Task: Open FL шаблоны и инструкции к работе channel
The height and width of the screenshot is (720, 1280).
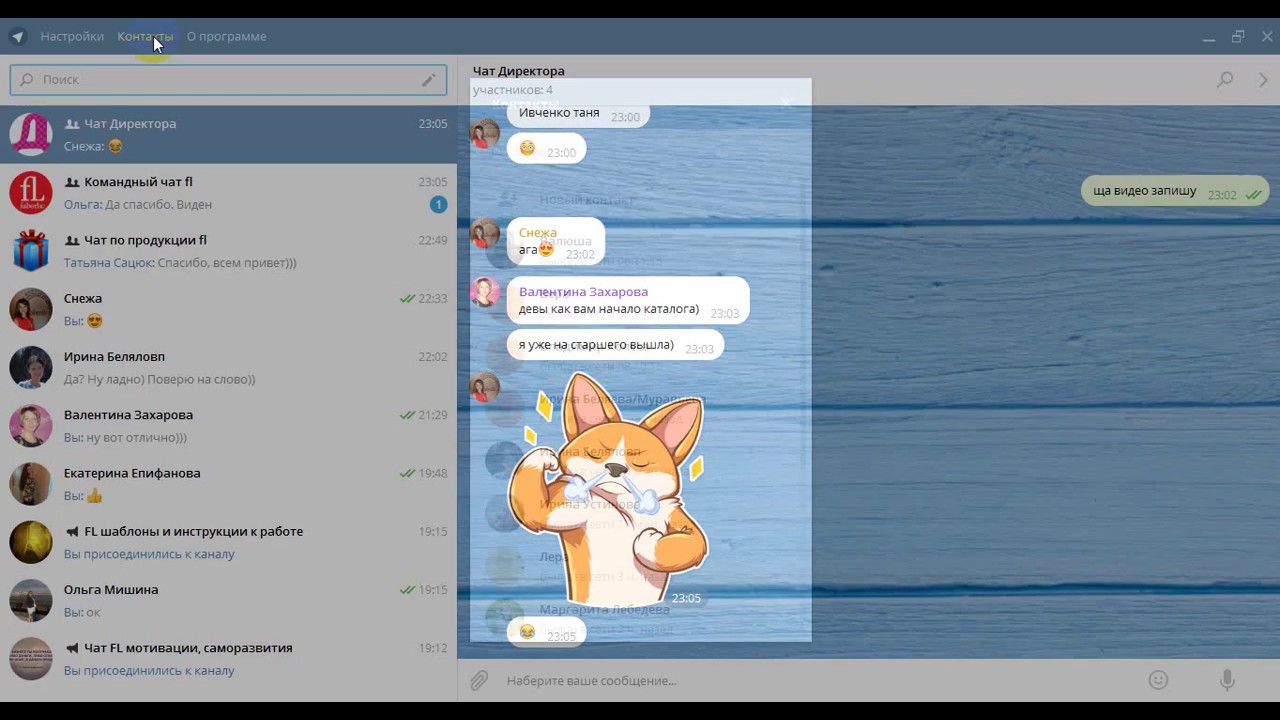Action: click(x=228, y=542)
